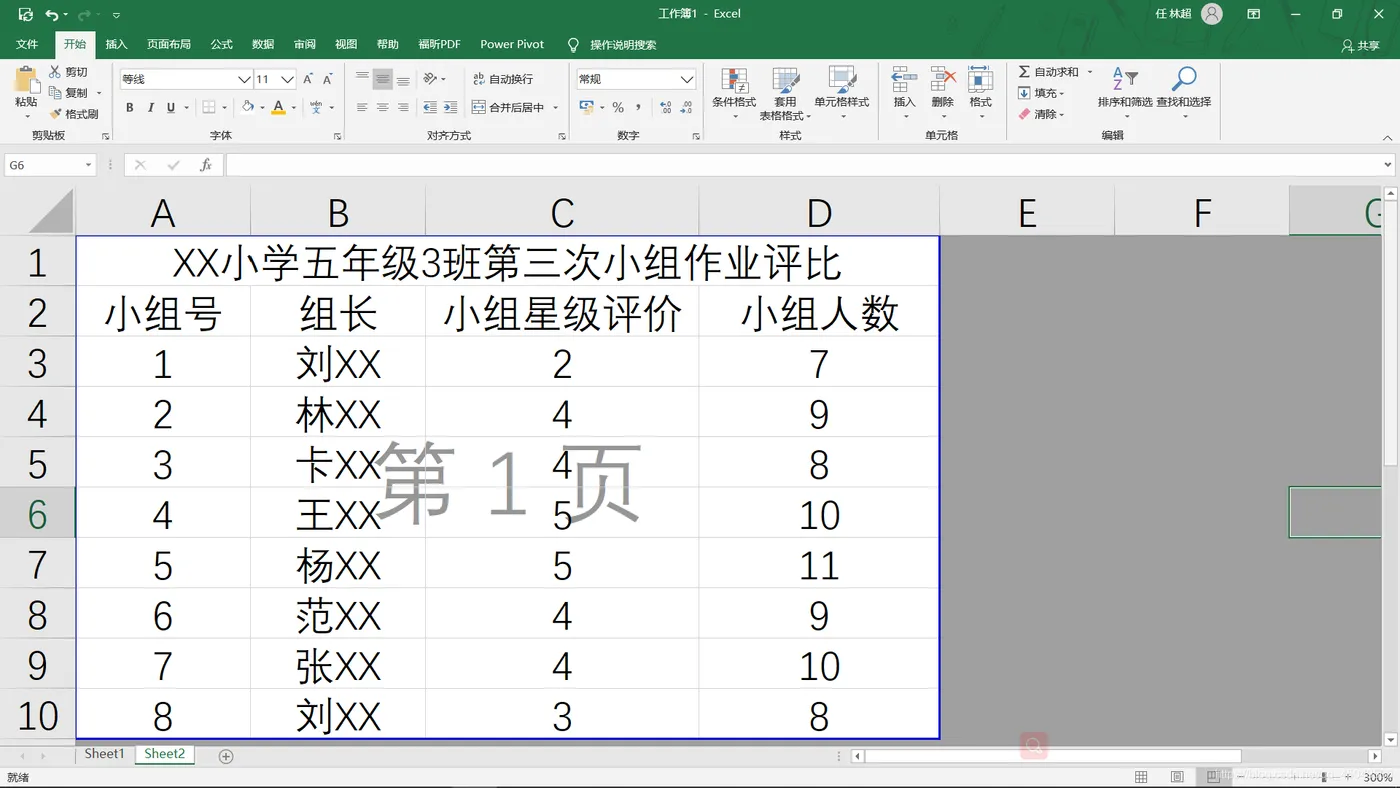Apply accounting number format icon

coord(586,108)
